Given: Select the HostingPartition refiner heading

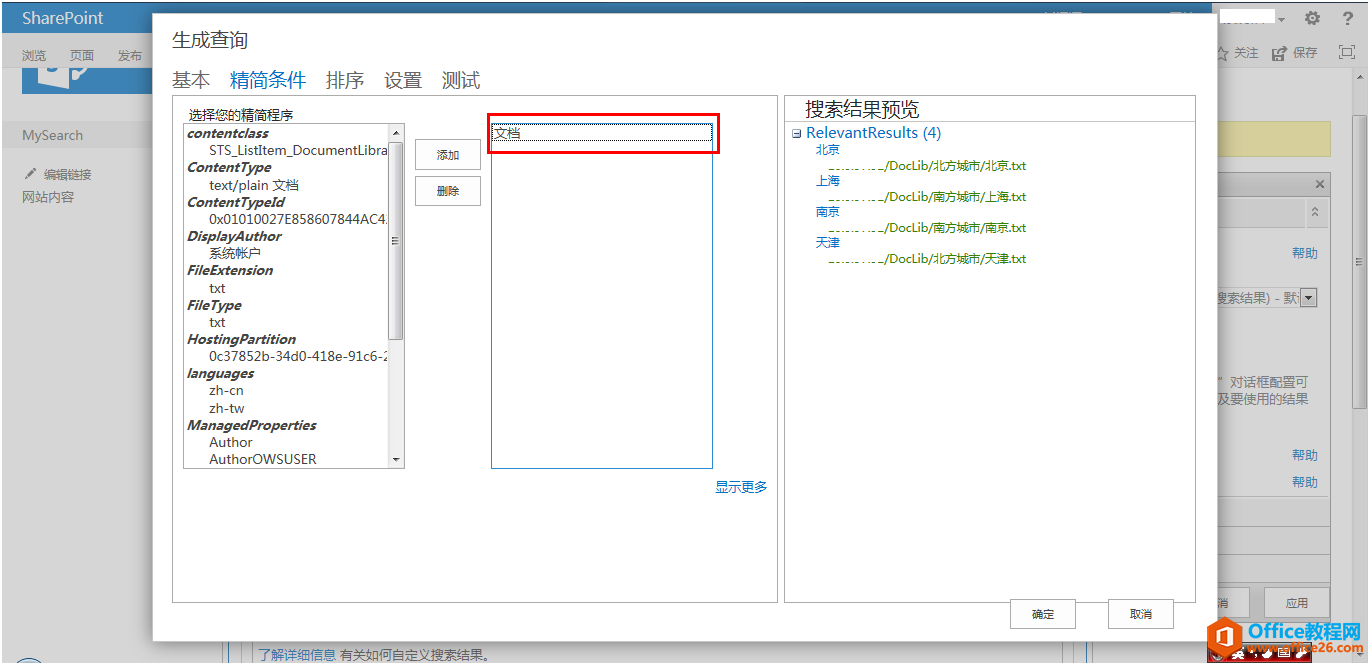Looking at the screenshot, I should pyautogui.click(x=241, y=339).
